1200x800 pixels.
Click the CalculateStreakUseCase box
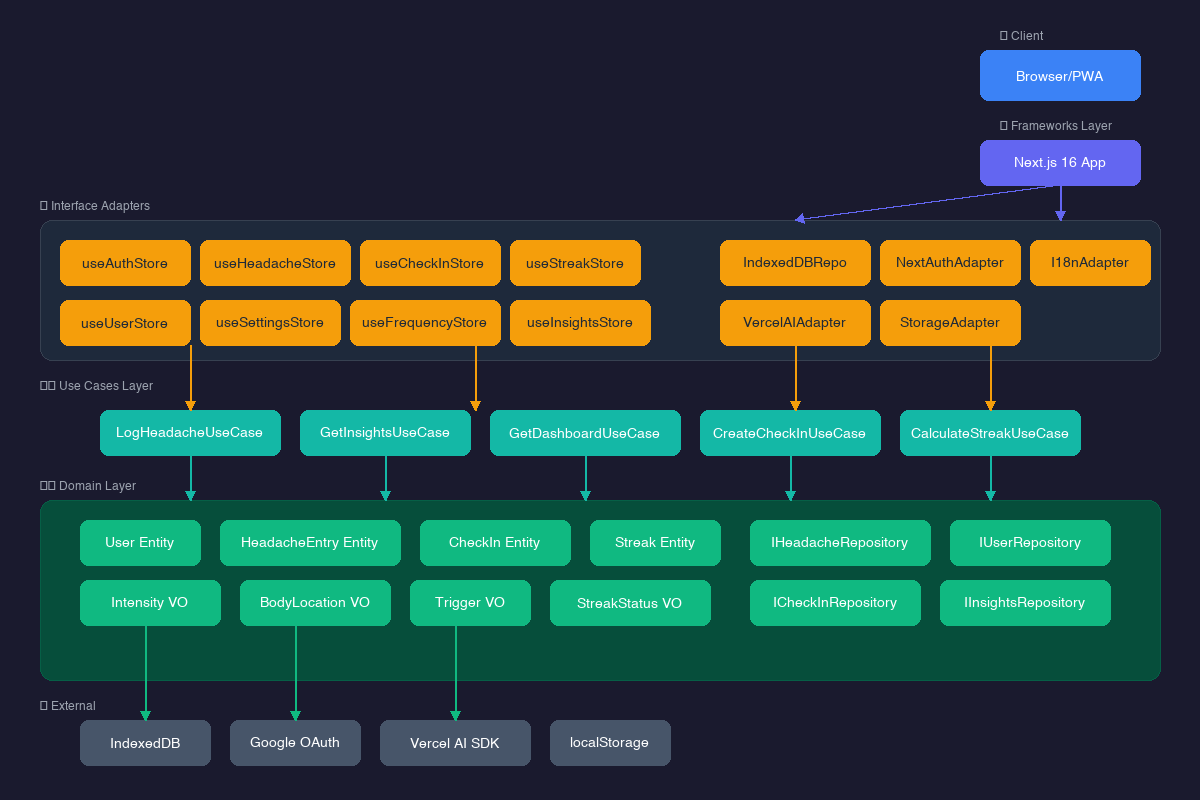[x=990, y=433]
